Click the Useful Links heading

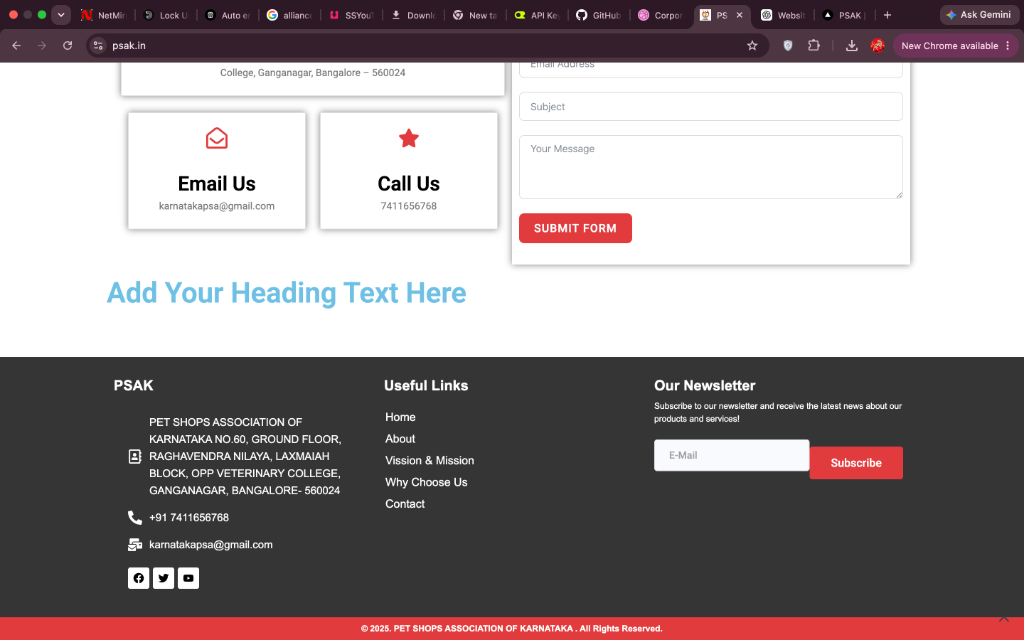(x=426, y=386)
